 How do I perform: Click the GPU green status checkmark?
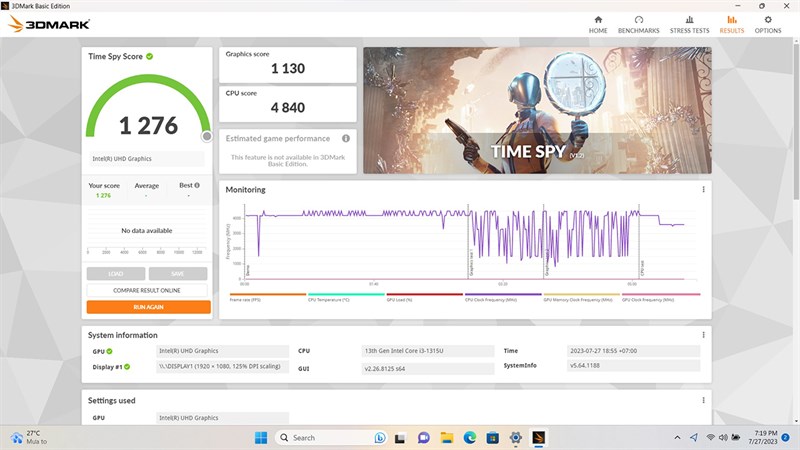click(110, 351)
